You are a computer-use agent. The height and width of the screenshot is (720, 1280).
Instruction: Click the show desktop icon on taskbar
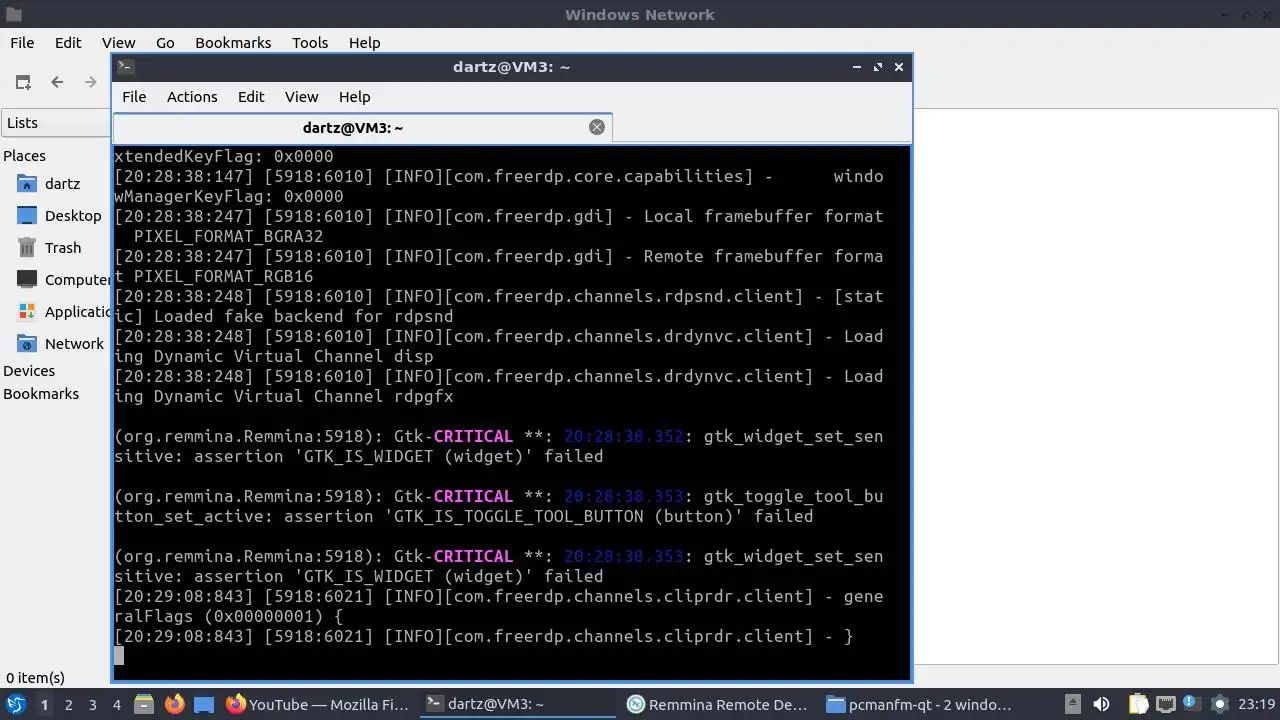click(204, 704)
